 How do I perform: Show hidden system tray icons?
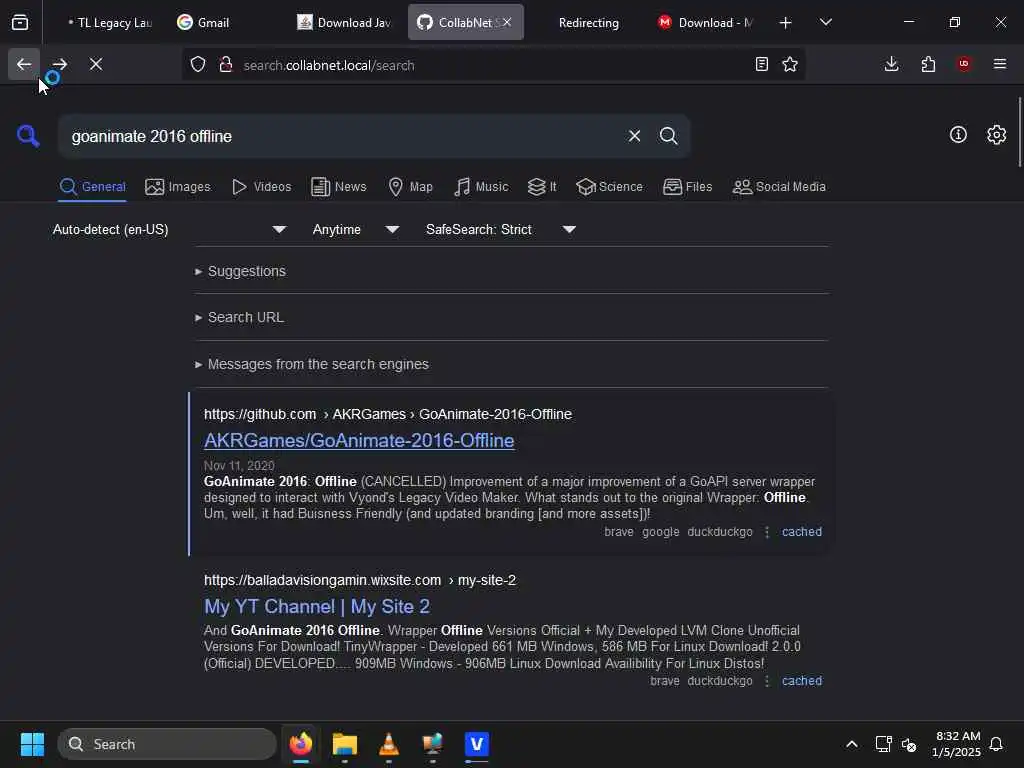point(852,744)
